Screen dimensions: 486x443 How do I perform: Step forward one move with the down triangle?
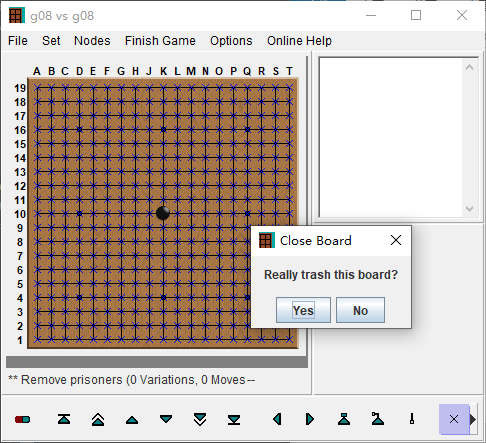pyautogui.click(x=166, y=419)
